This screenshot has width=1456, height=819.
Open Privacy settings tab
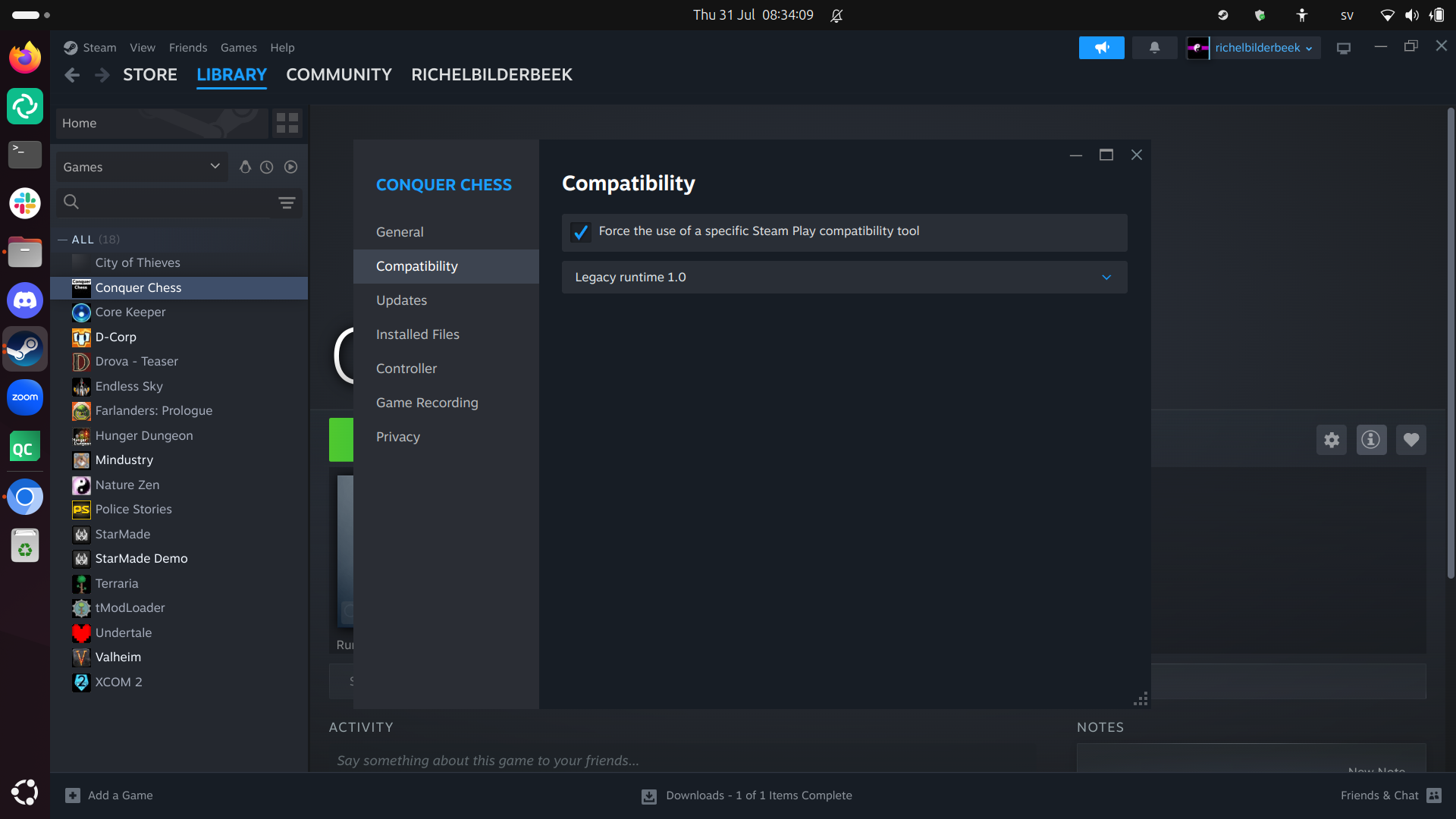446,437
